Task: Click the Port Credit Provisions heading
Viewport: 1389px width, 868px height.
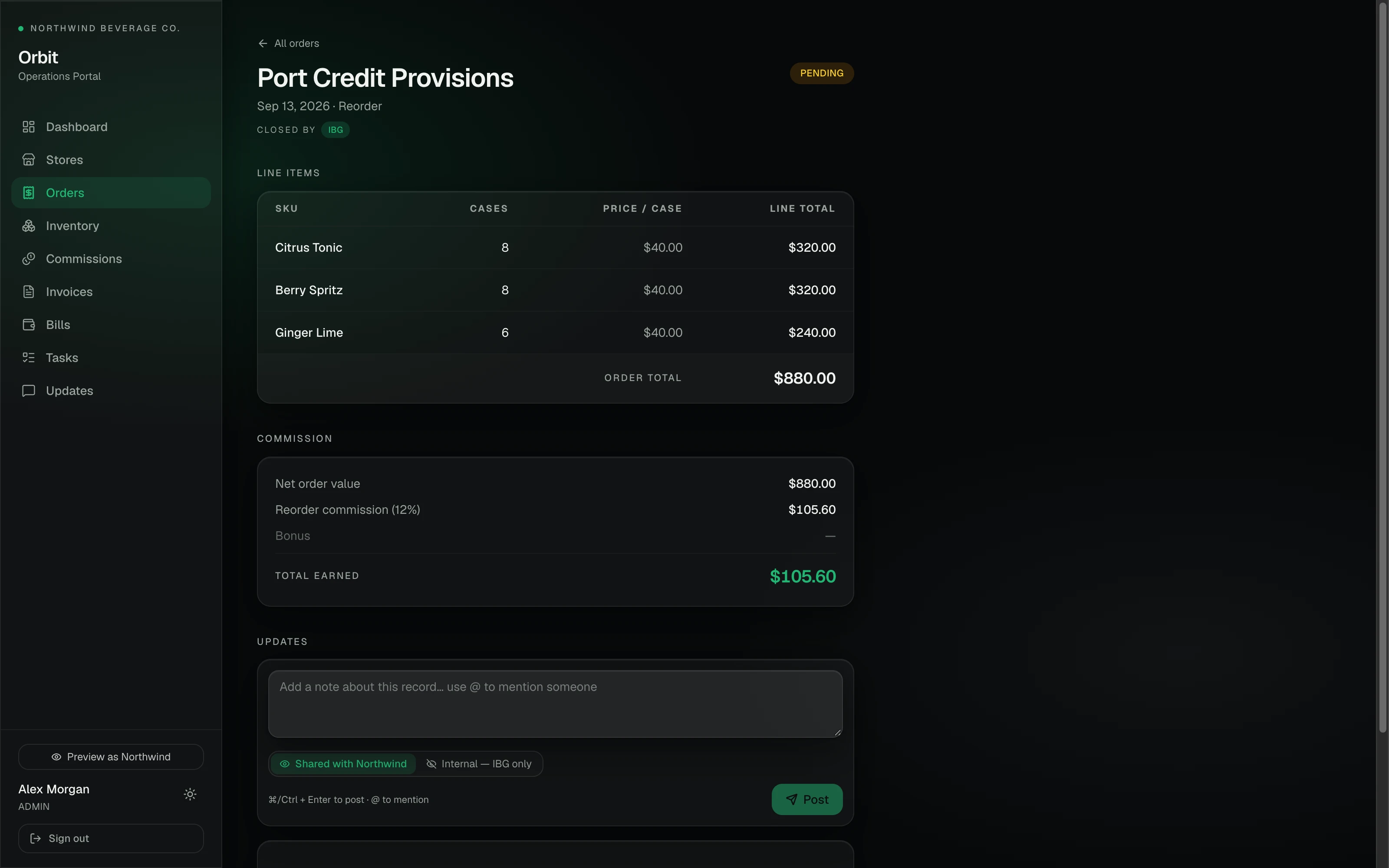Action: (x=385, y=78)
